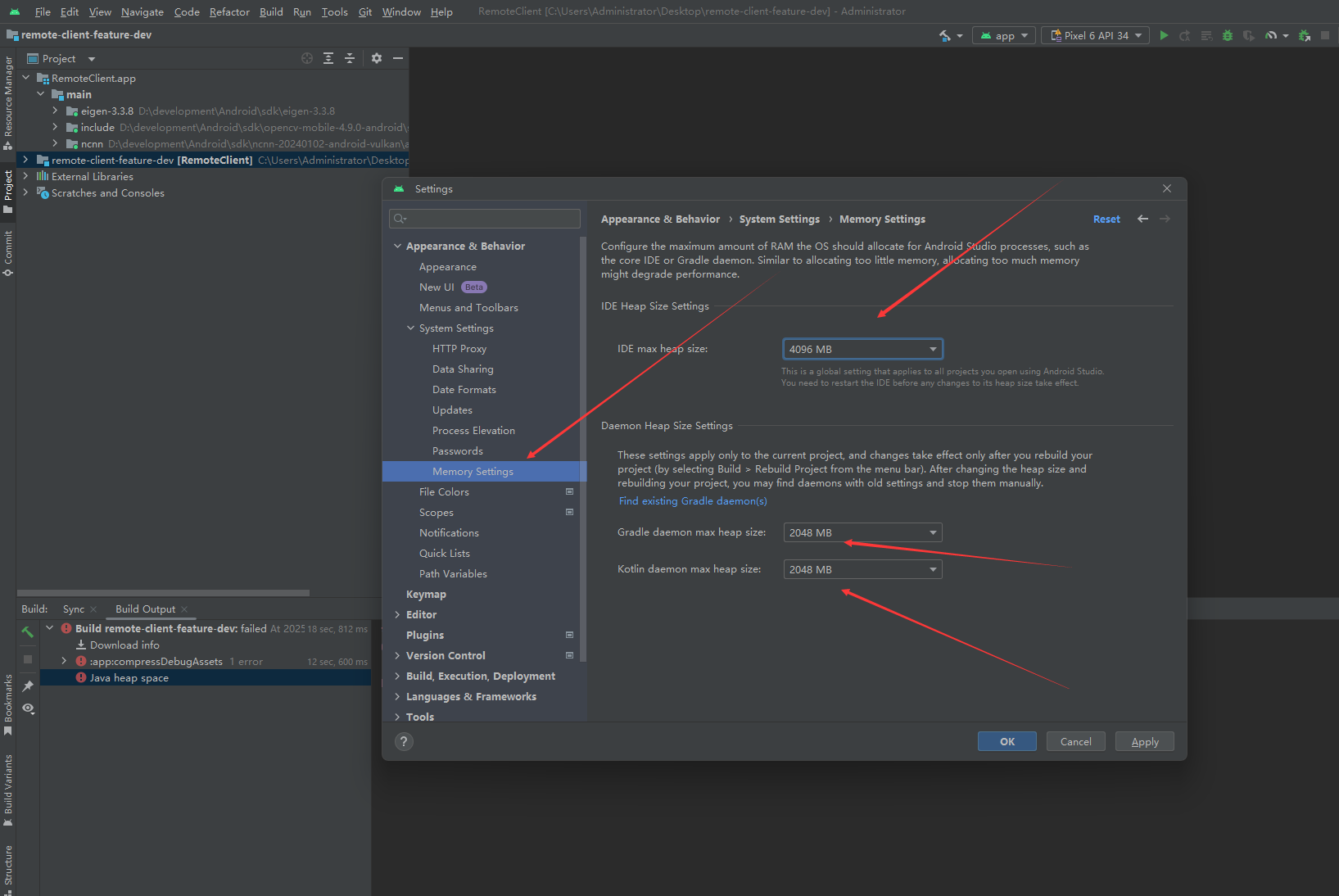Switch to the Build Output tab
1339x896 pixels.
[145, 609]
